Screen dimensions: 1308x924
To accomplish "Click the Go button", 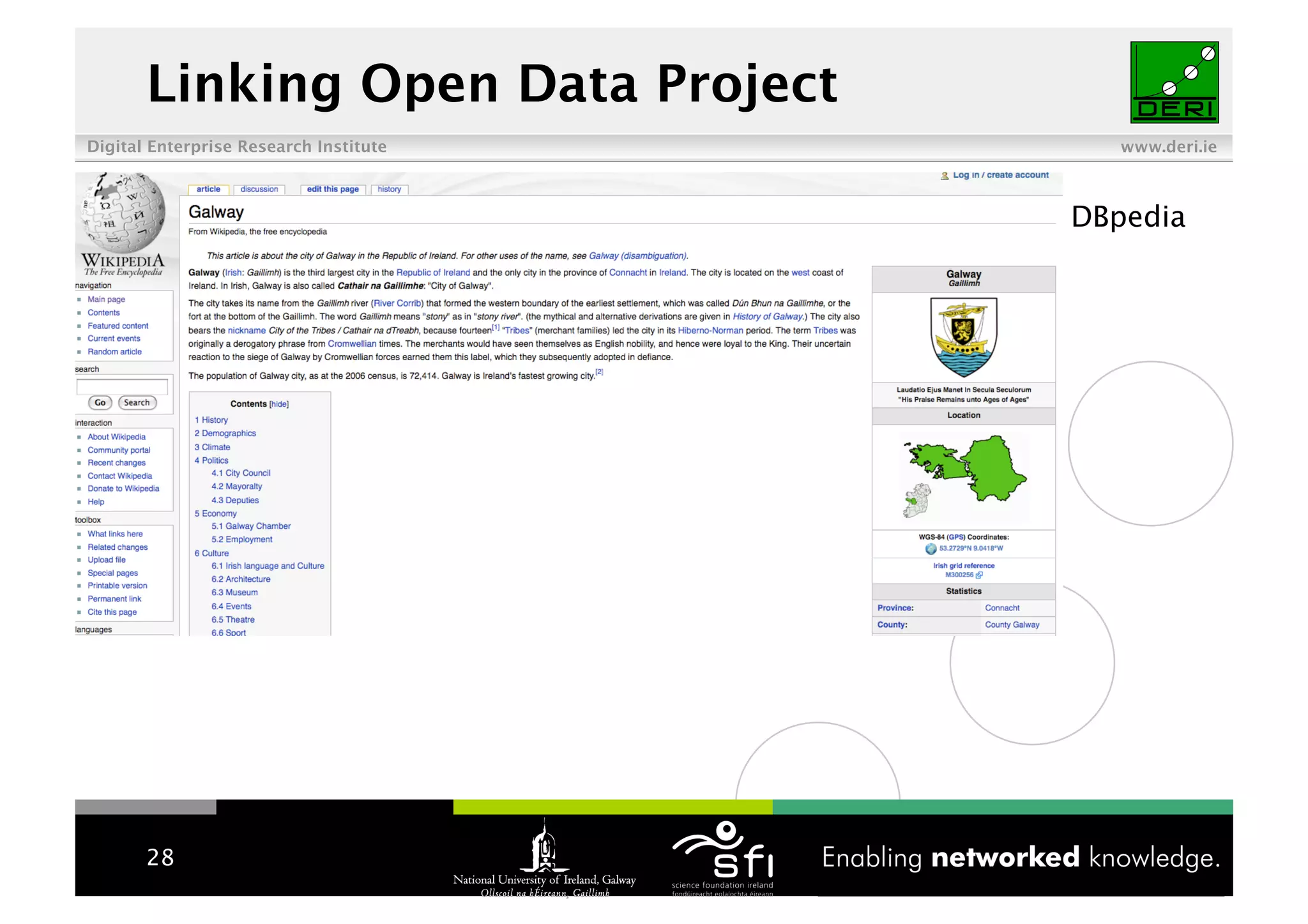I will point(100,403).
